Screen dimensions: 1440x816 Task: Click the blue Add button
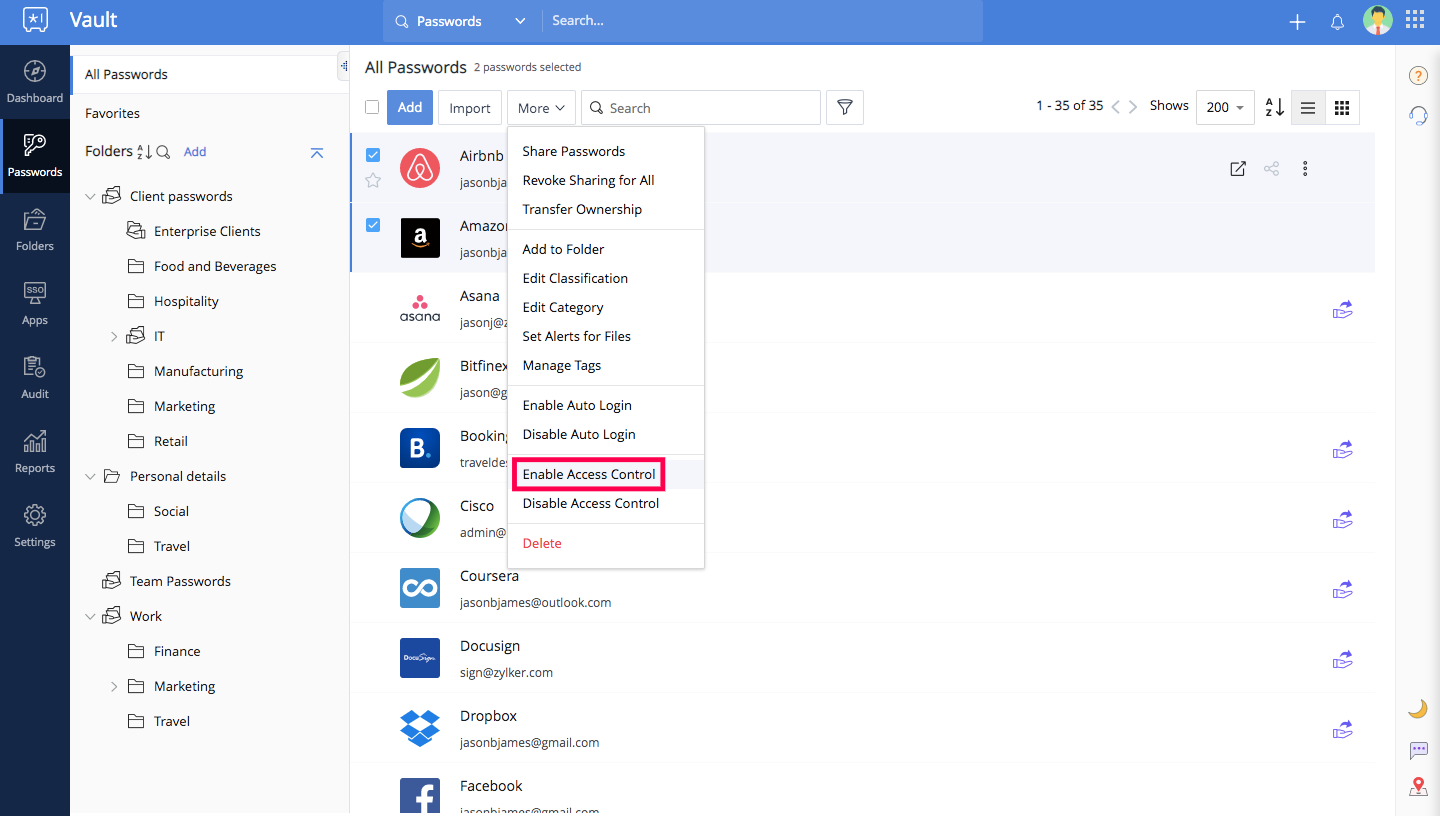(x=410, y=108)
